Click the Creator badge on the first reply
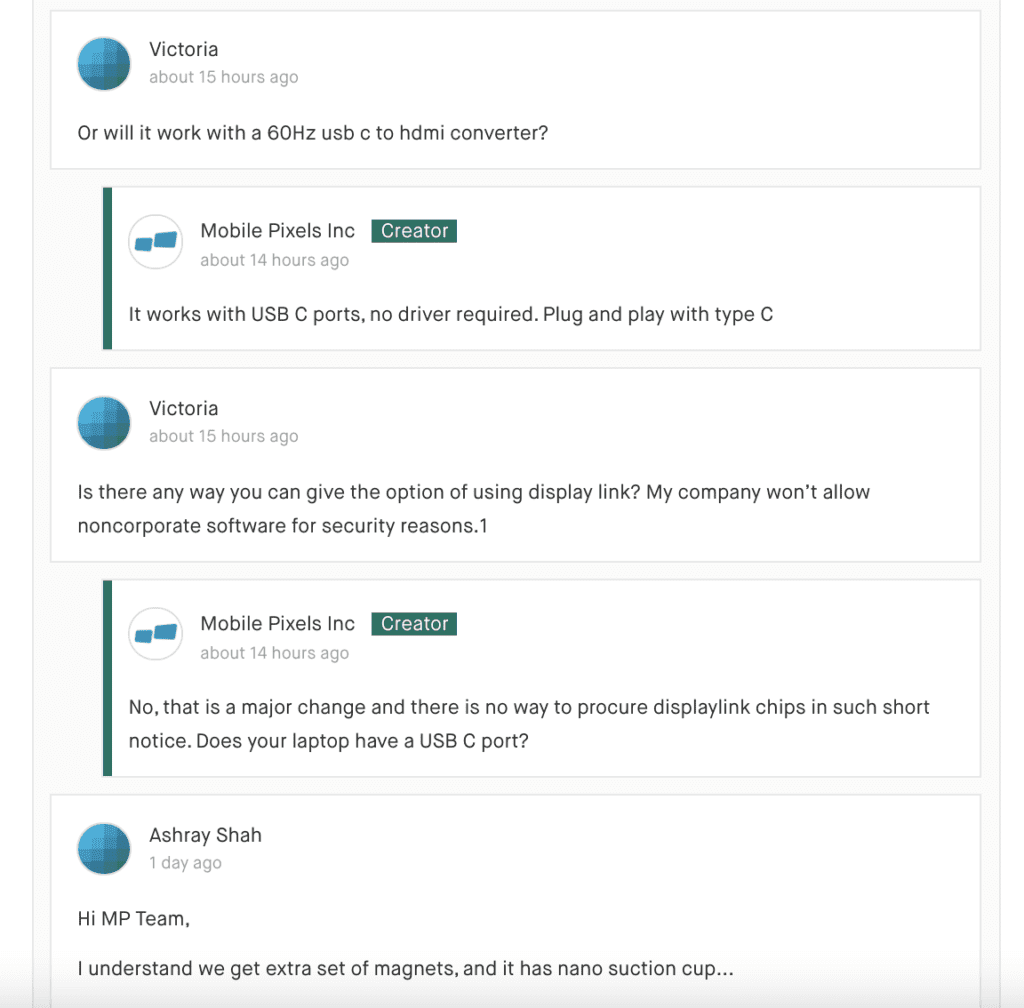This screenshot has width=1024, height=1008. point(414,230)
